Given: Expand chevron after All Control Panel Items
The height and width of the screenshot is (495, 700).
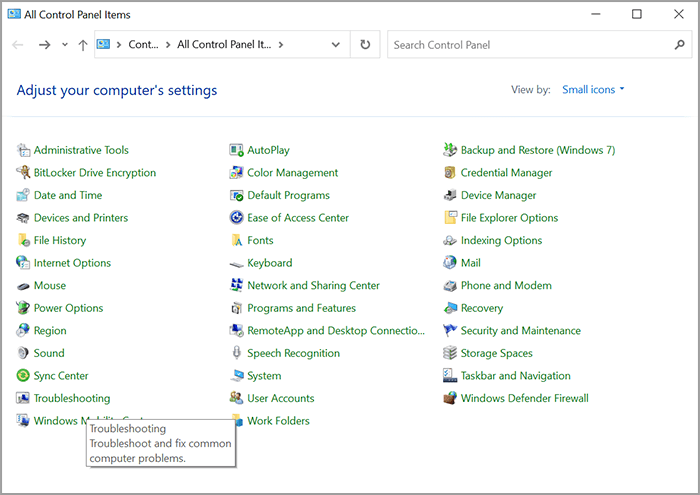Looking at the screenshot, I should [281, 45].
